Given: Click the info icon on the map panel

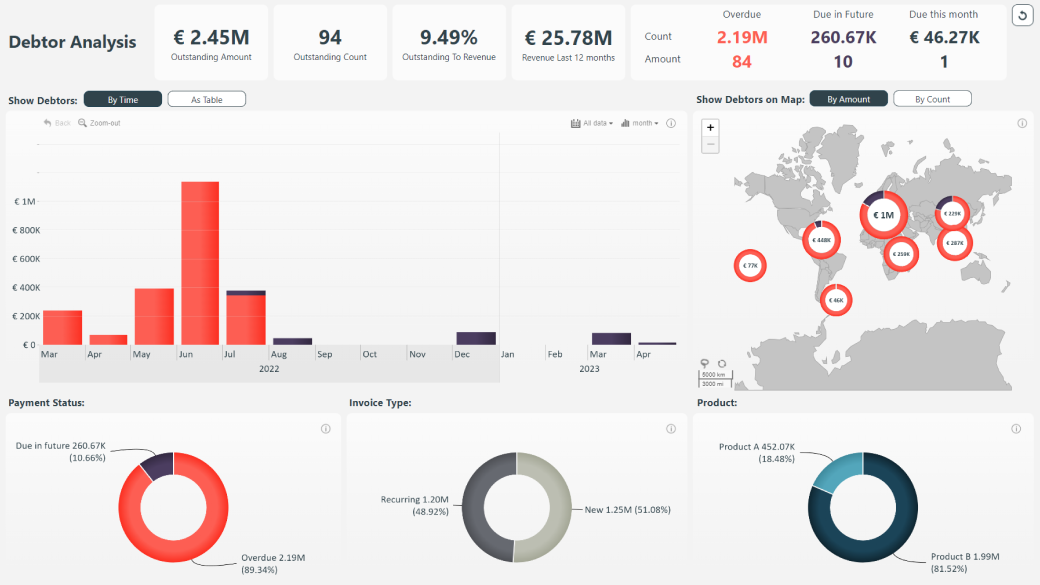Looking at the screenshot, I should [x=1022, y=123].
